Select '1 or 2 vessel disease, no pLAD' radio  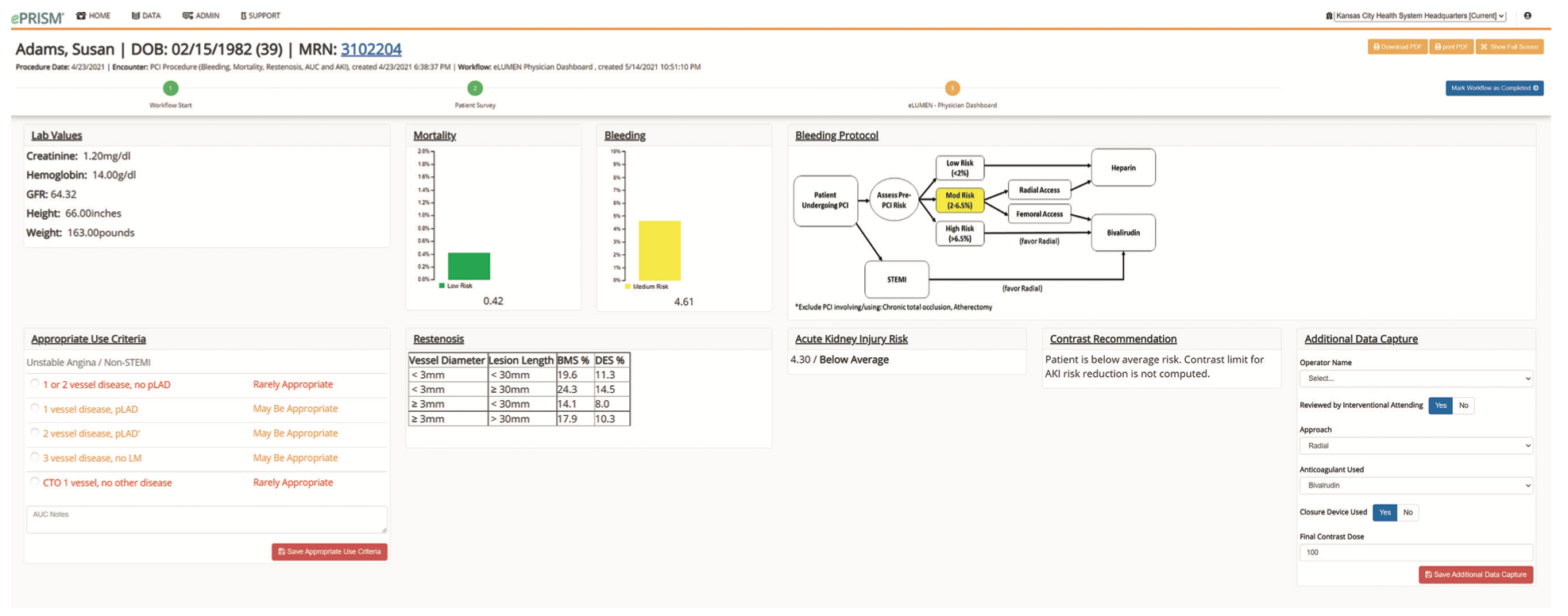[35, 384]
